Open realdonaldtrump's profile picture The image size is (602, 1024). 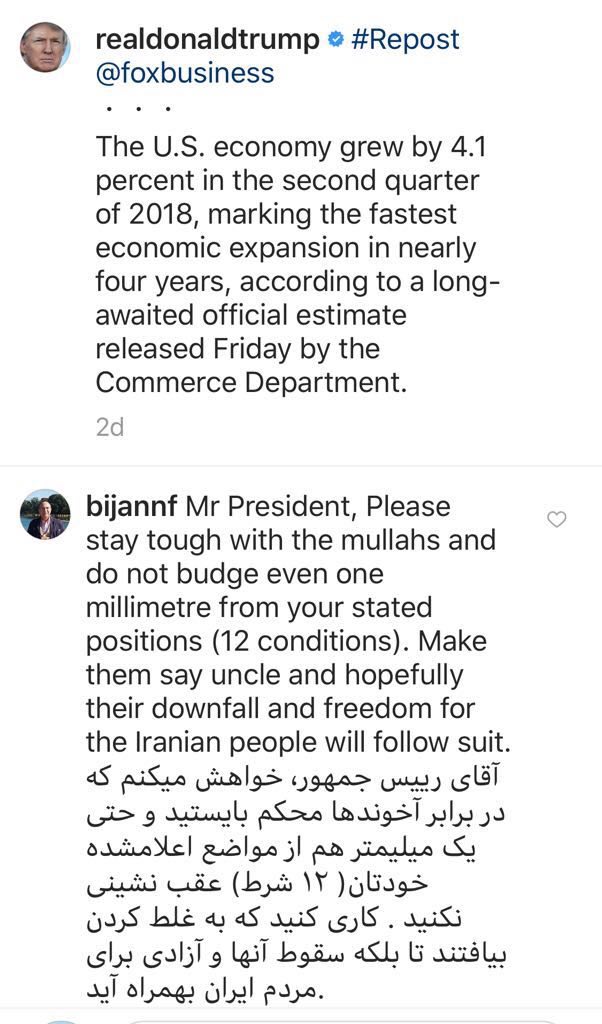(x=45, y=47)
